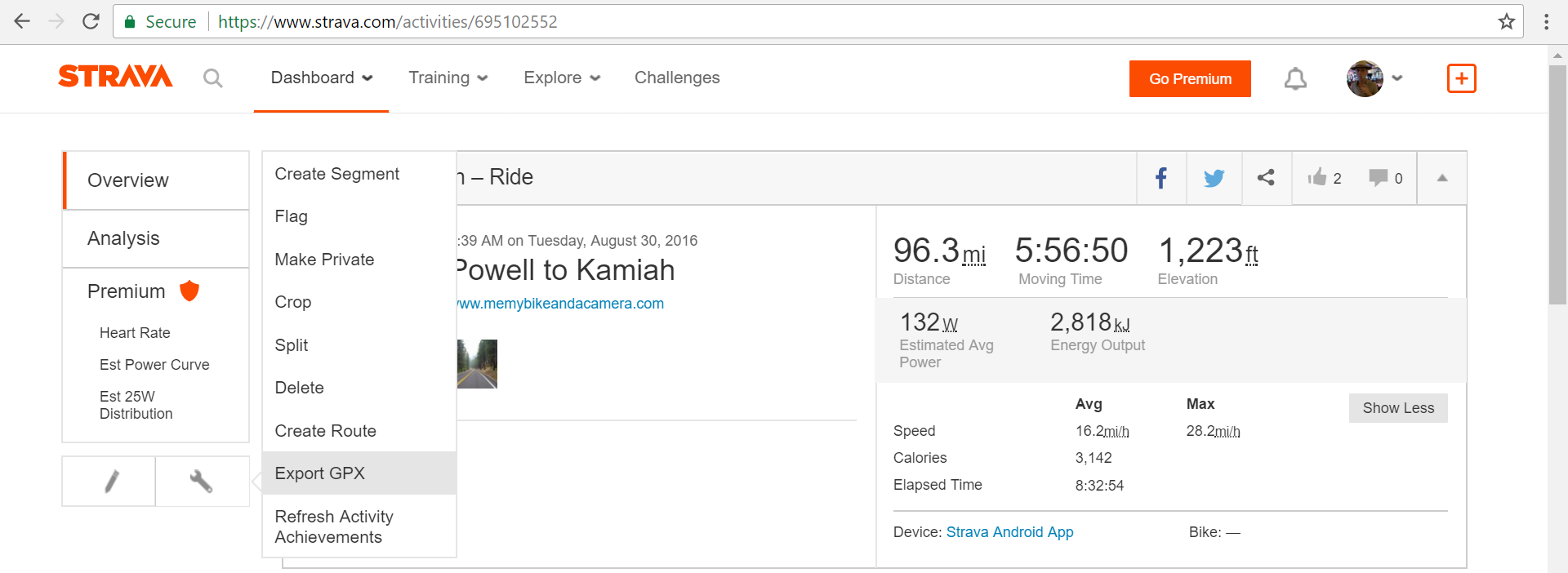
Task: Collapse the activity header triangle
Action: [x=1442, y=178]
